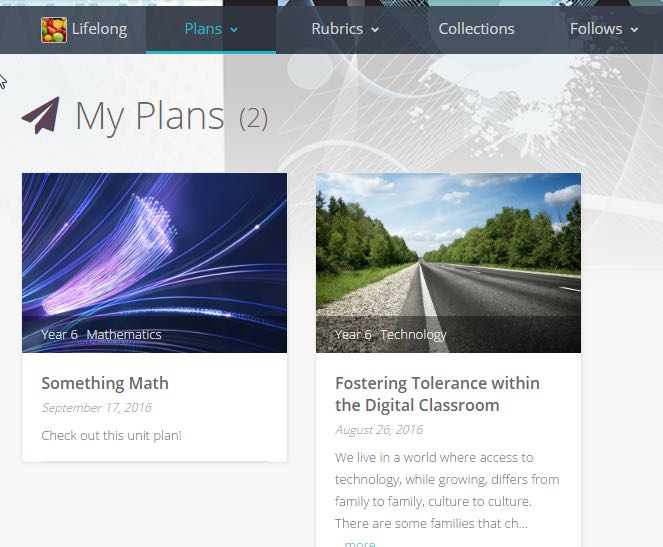Click the Year 6 Technology label
This screenshot has width=663, height=547.
point(391,334)
